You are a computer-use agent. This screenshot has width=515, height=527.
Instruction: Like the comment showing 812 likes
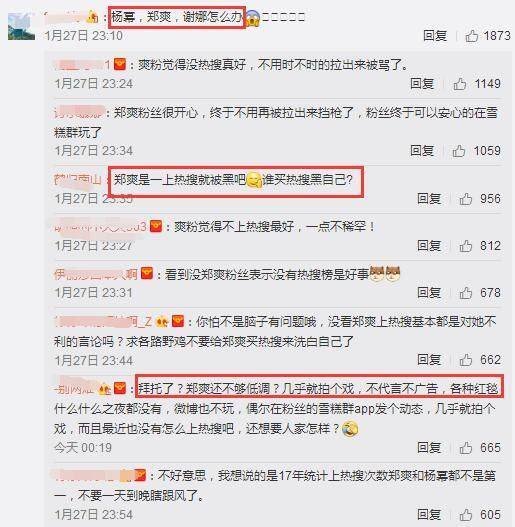[x=466, y=246]
